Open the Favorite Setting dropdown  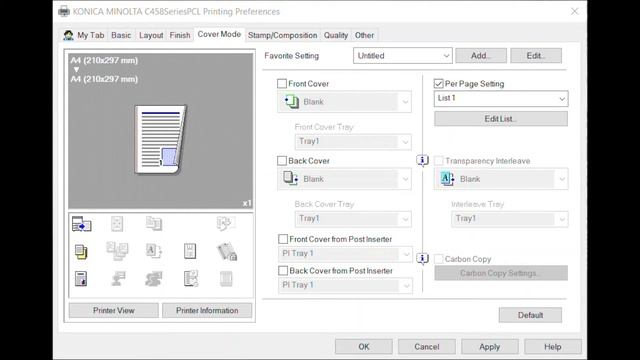[402, 56]
